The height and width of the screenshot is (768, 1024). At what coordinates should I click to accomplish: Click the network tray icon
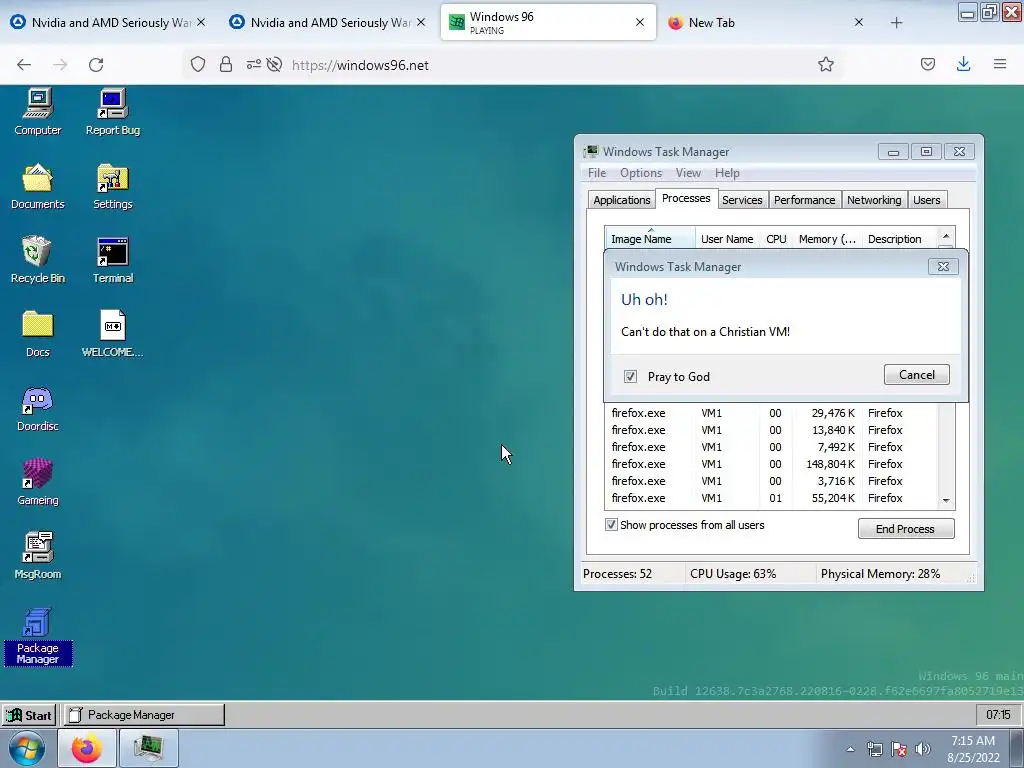pyautogui.click(x=875, y=749)
